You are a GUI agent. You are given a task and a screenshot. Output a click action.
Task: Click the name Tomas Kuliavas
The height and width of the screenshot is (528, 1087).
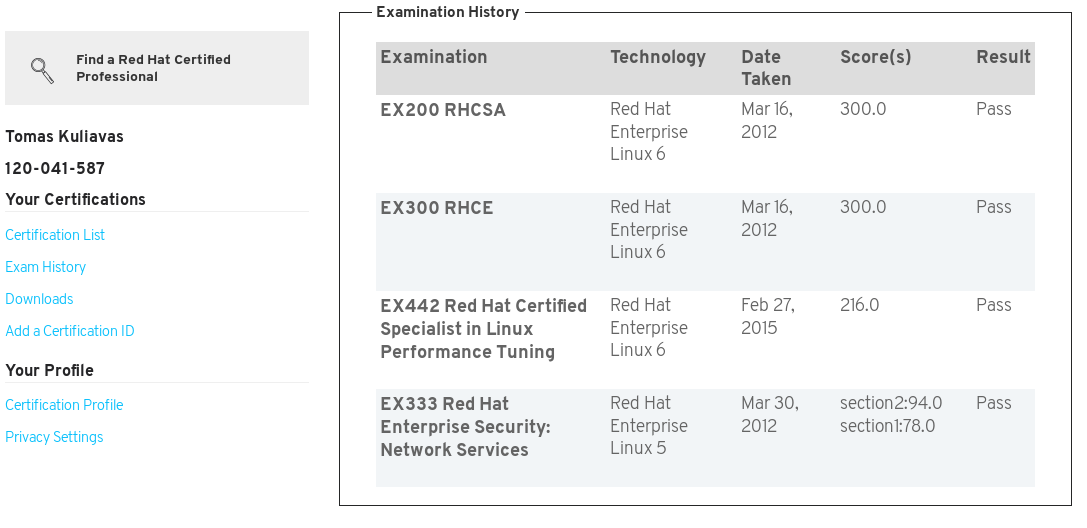(64, 137)
